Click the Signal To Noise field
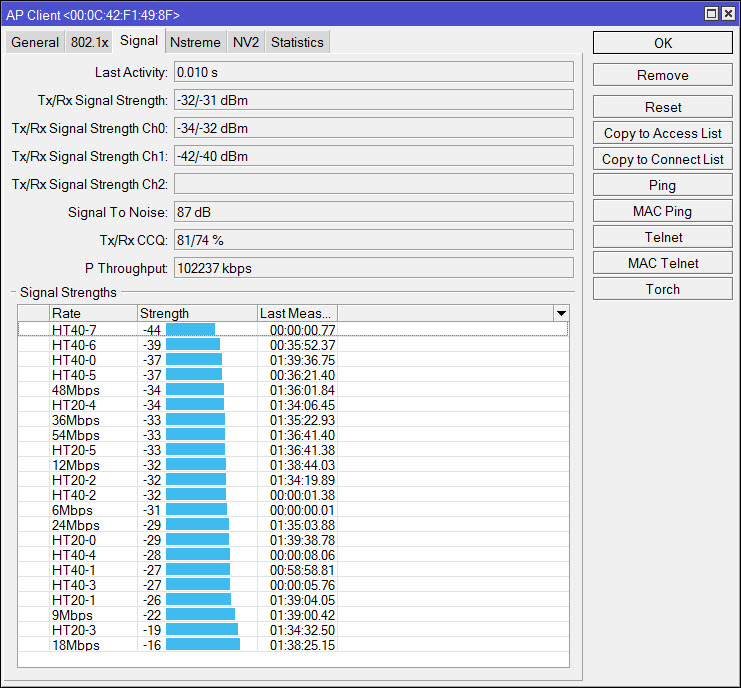The width and height of the screenshot is (741, 688). [x=374, y=212]
